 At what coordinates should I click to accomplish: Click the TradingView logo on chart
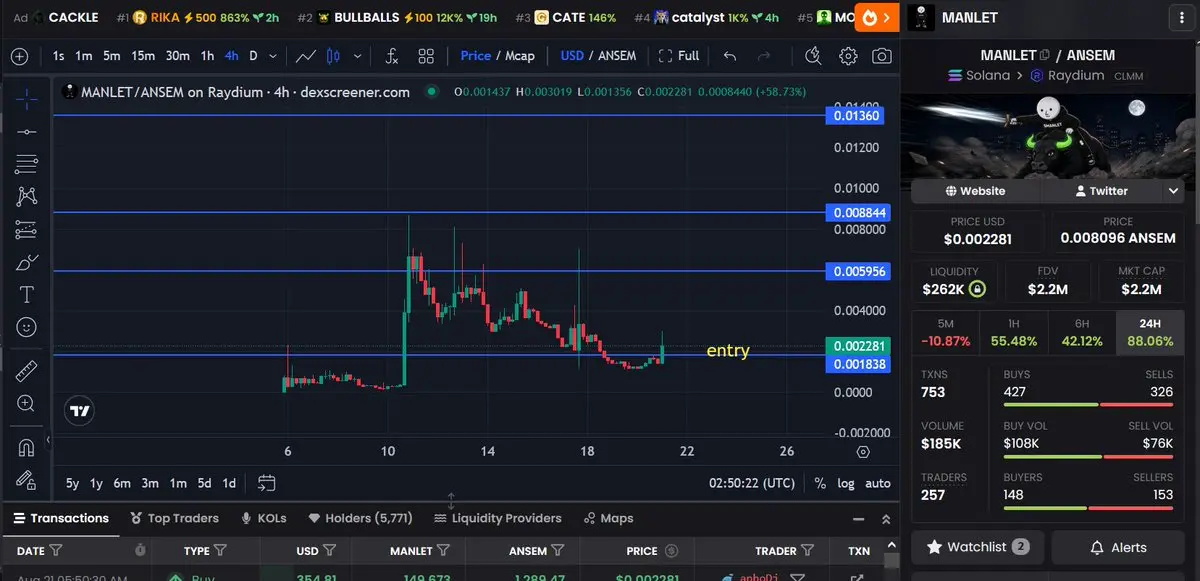tap(80, 410)
